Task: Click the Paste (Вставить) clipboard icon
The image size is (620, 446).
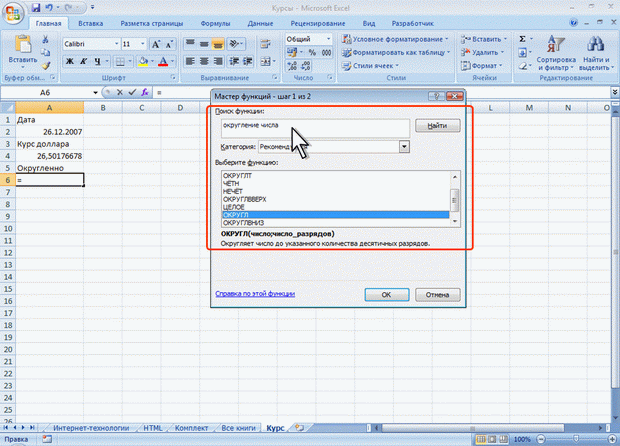Action: (x=20, y=45)
